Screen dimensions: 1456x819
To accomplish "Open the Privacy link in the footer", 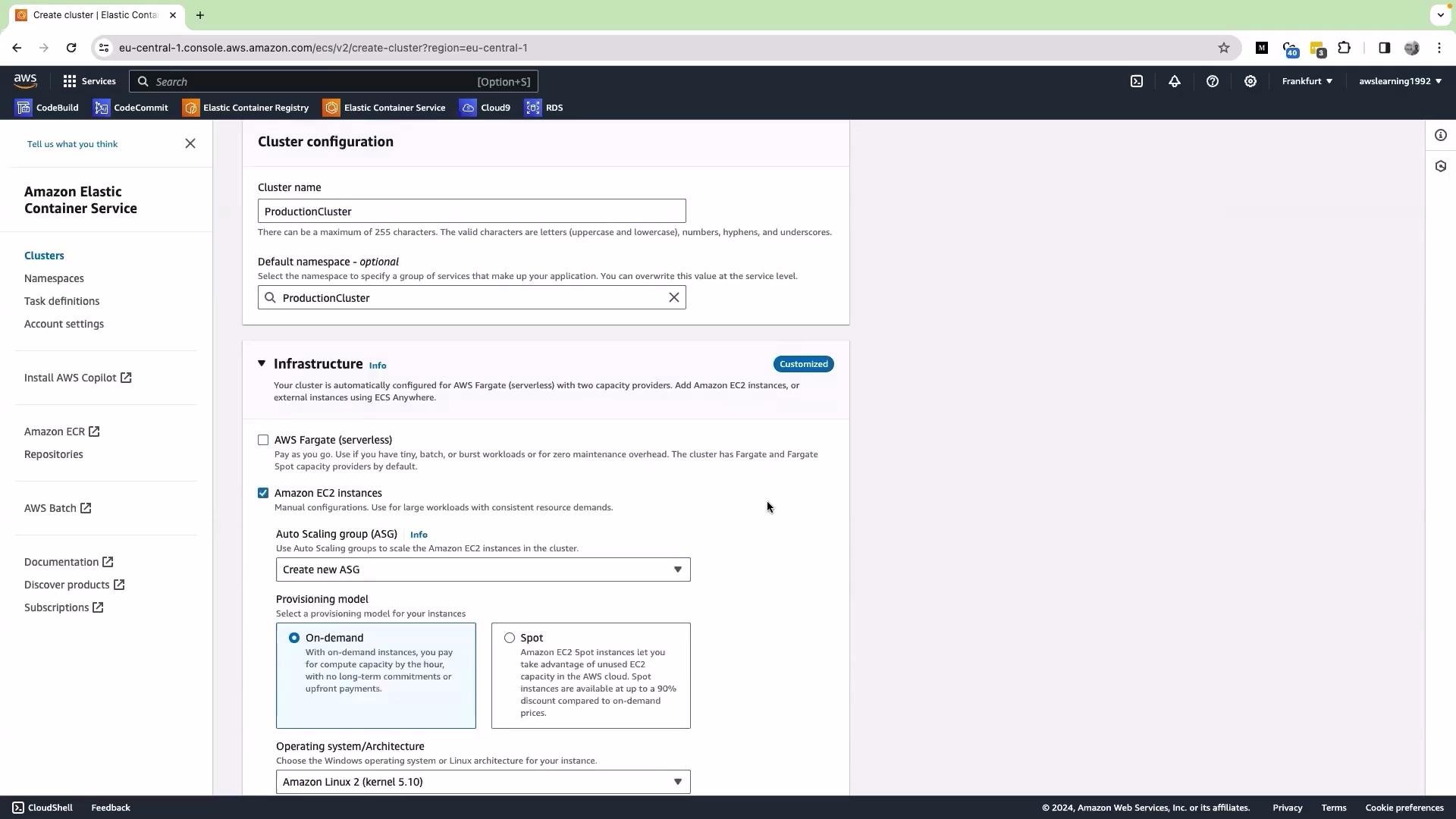I will point(1287,808).
